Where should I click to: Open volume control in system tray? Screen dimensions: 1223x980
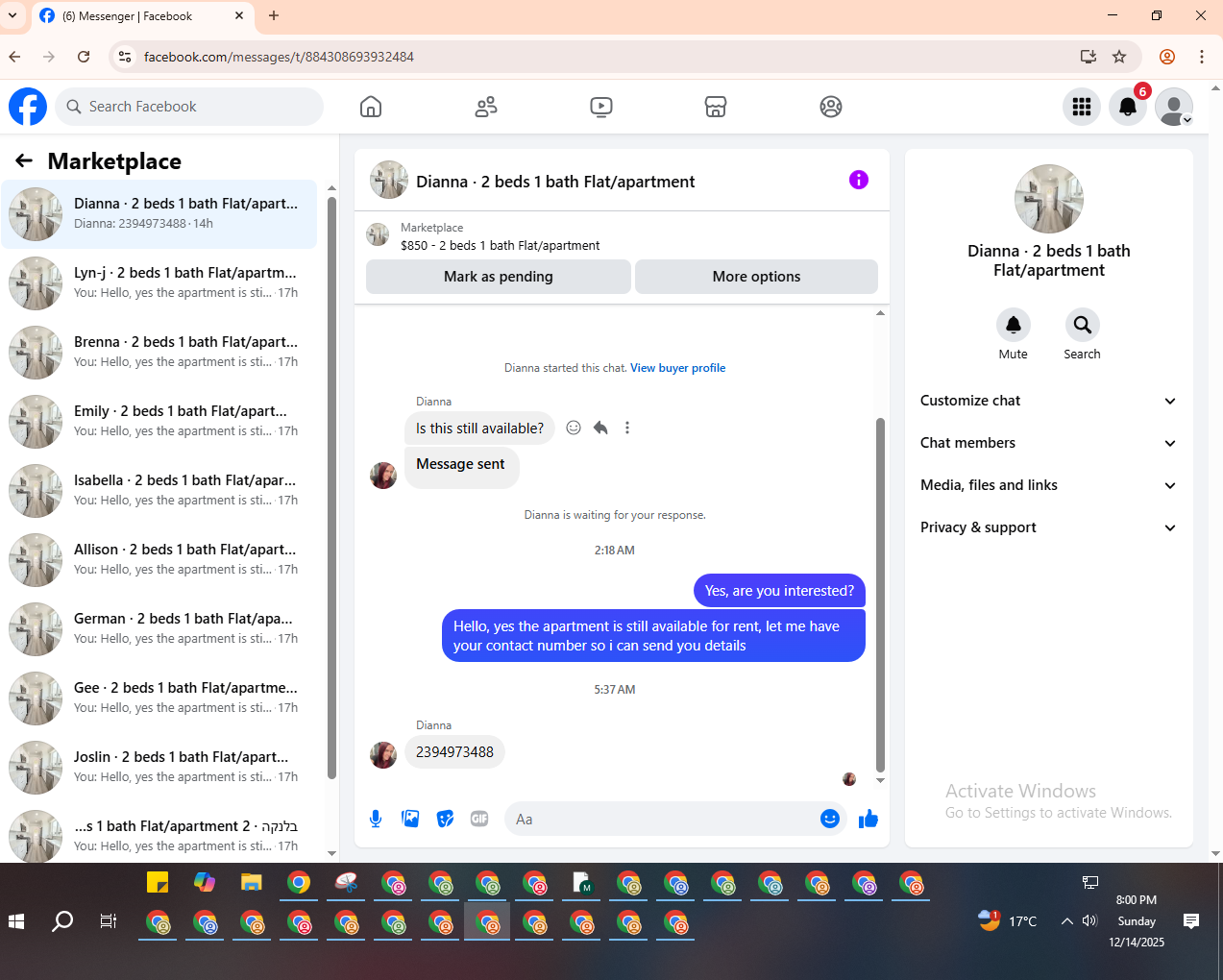[x=1089, y=920]
